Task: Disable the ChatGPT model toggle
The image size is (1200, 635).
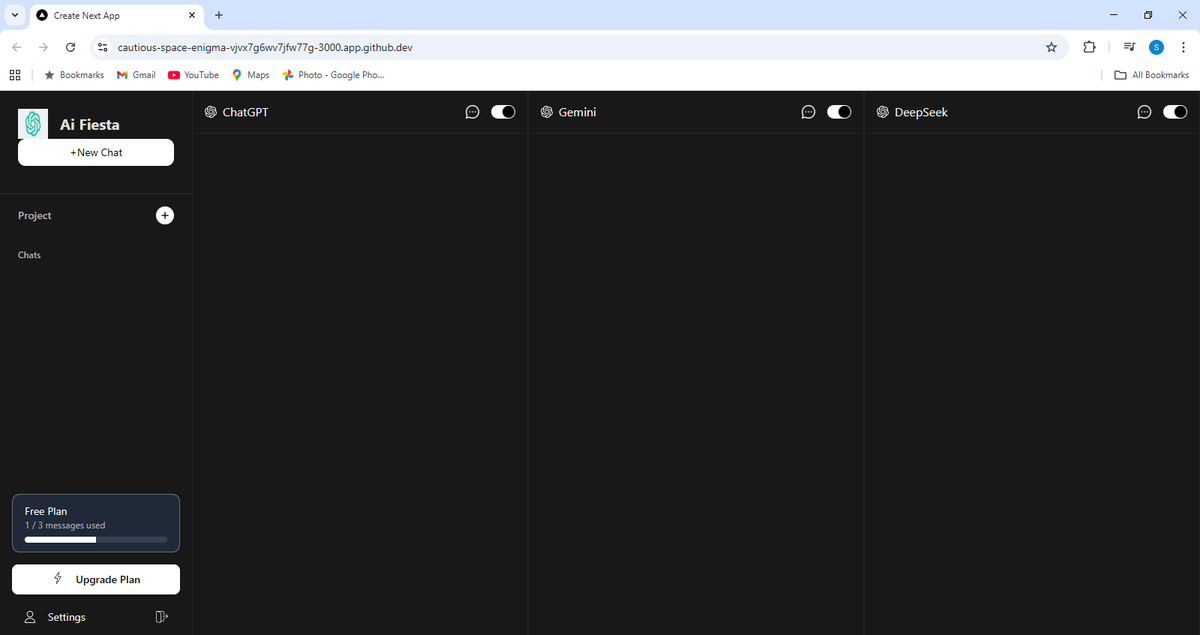Action: pyautogui.click(x=503, y=112)
